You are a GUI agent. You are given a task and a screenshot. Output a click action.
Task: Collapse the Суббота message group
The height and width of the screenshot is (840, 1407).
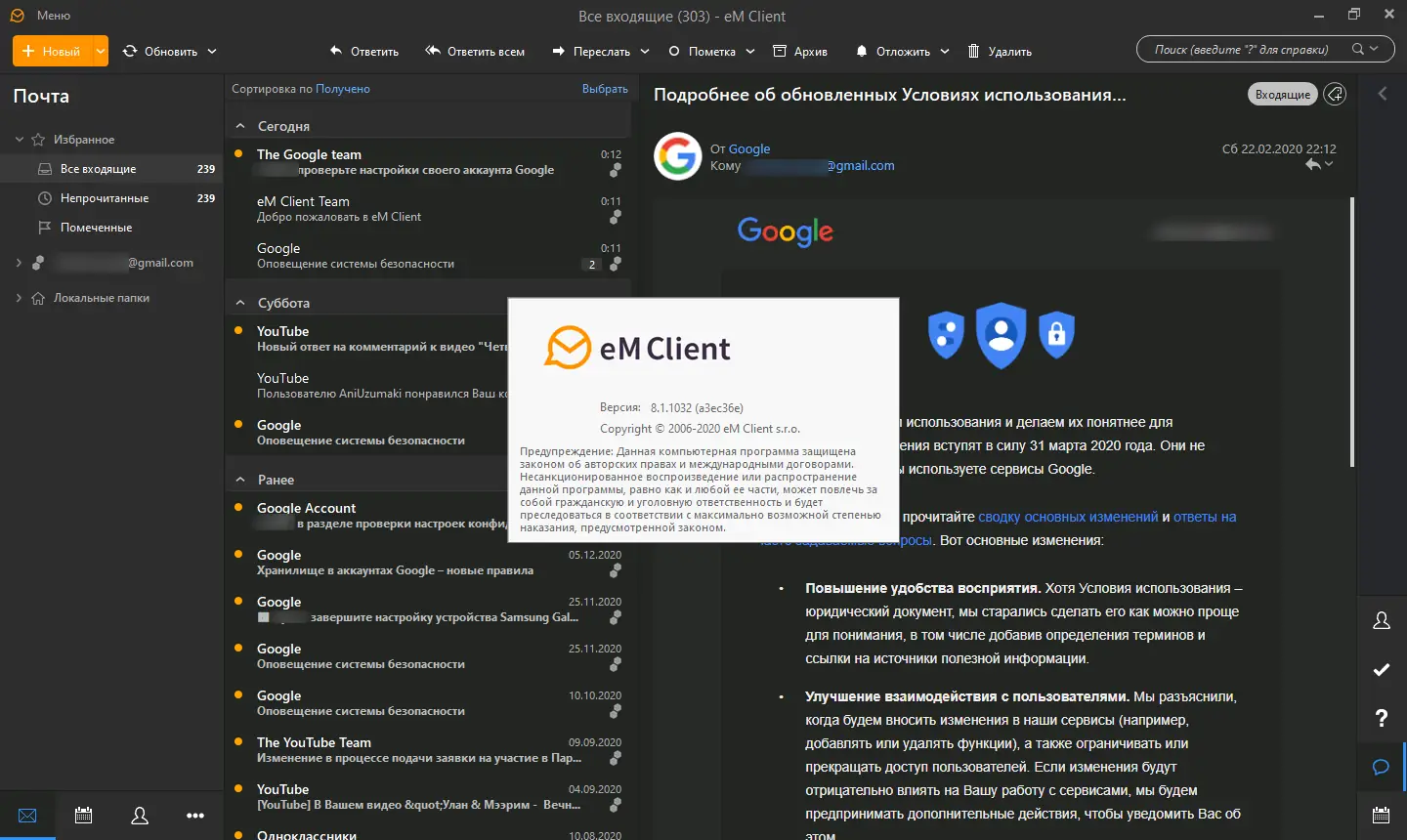click(x=240, y=303)
